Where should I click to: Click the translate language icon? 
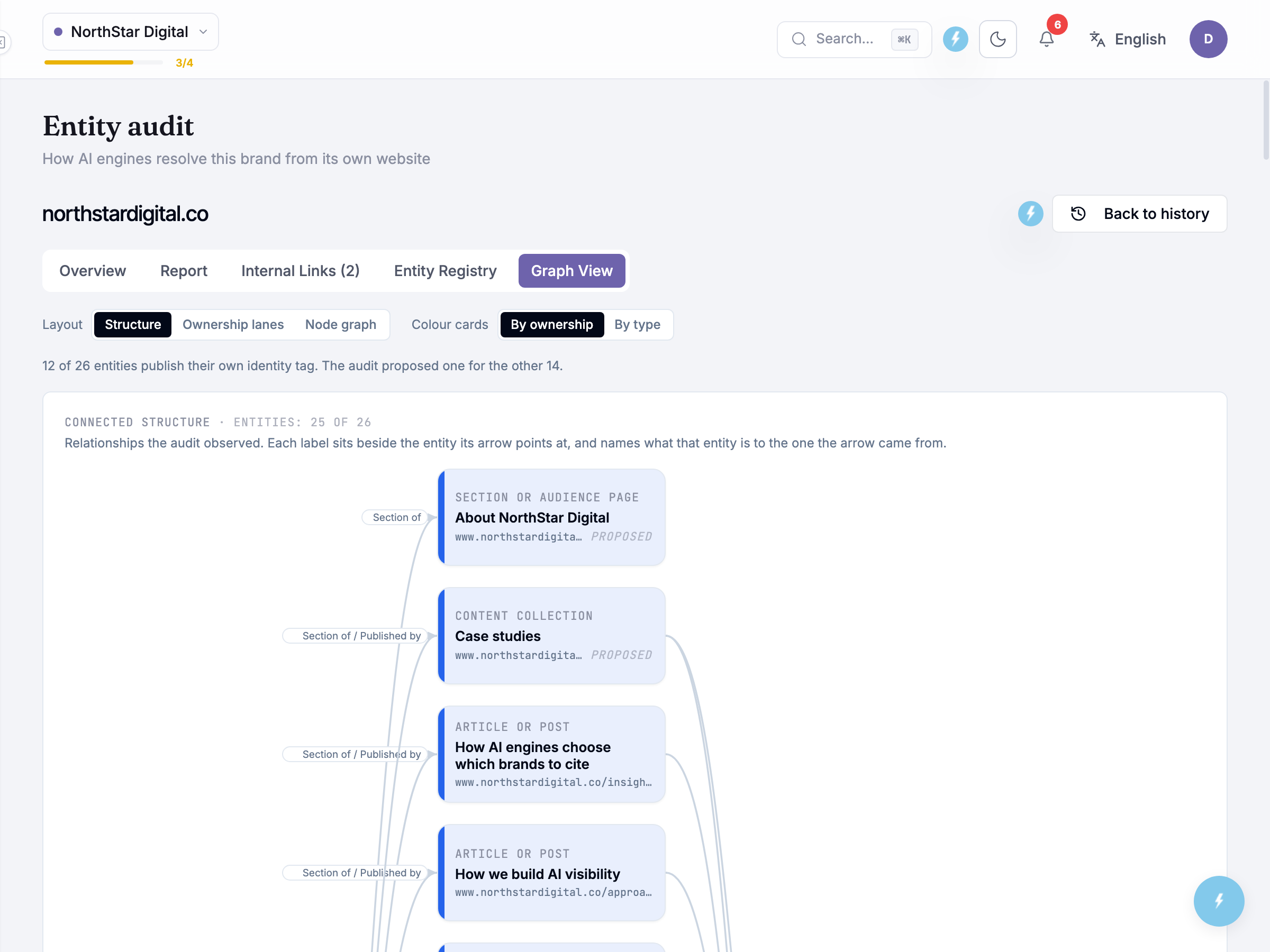(x=1097, y=39)
